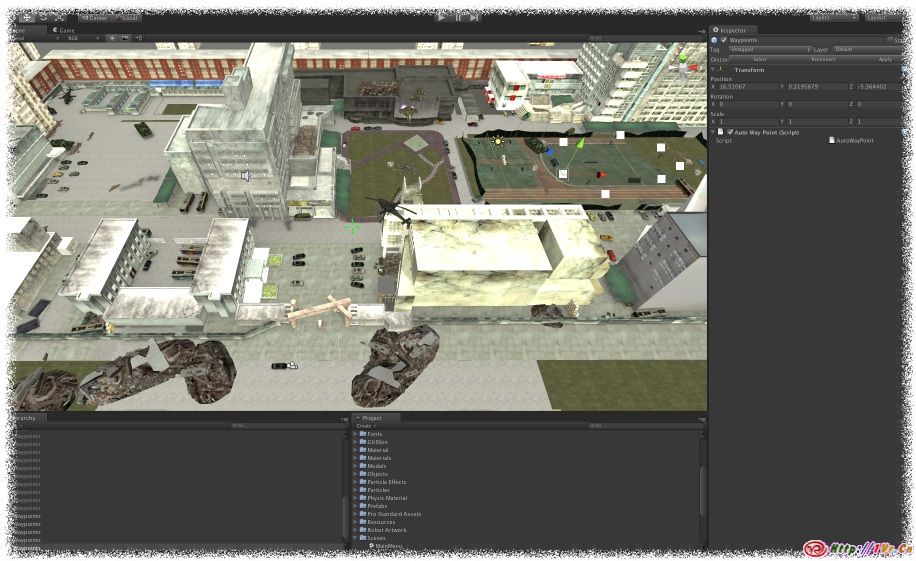Screen dimensions: 916x561
Task: Click the Step frame button
Action: click(x=474, y=17)
